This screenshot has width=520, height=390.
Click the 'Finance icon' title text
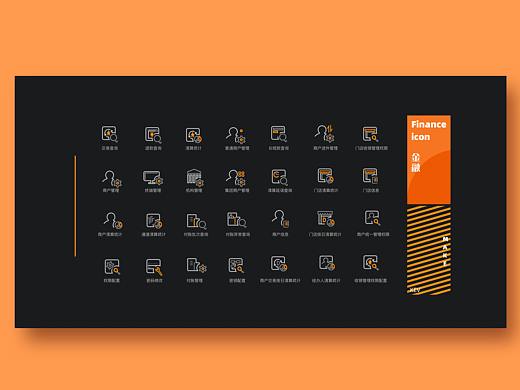click(x=428, y=130)
